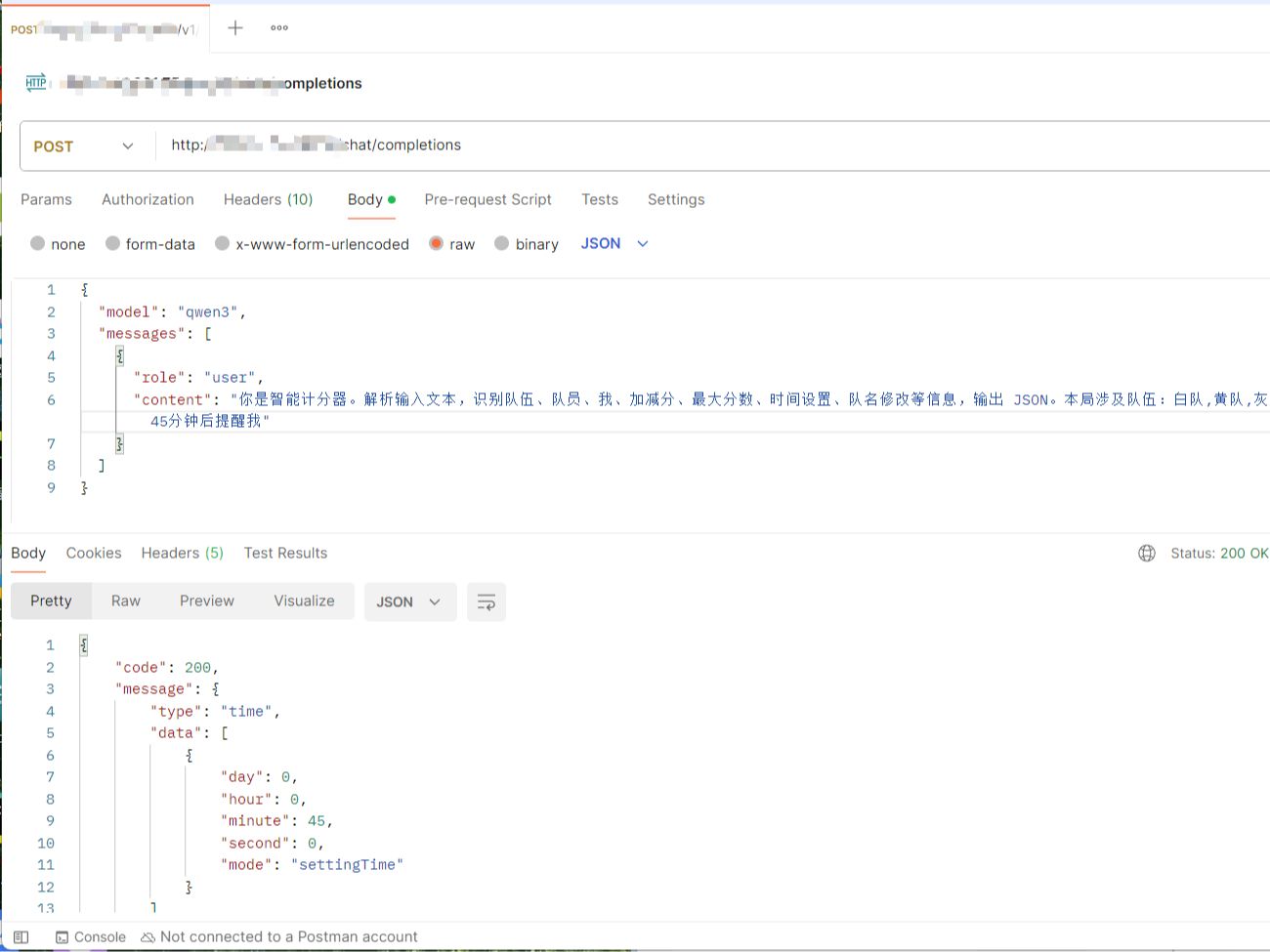Select the binary body type
This screenshot has width=1270, height=952.
click(527, 244)
